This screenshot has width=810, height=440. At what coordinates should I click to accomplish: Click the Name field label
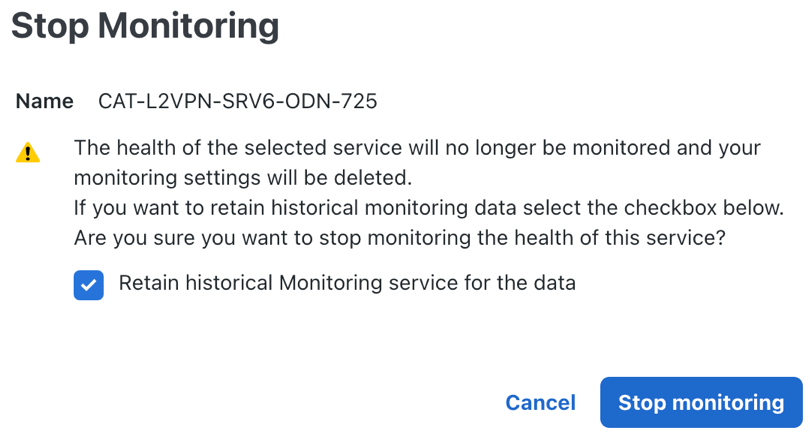coord(44,101)
